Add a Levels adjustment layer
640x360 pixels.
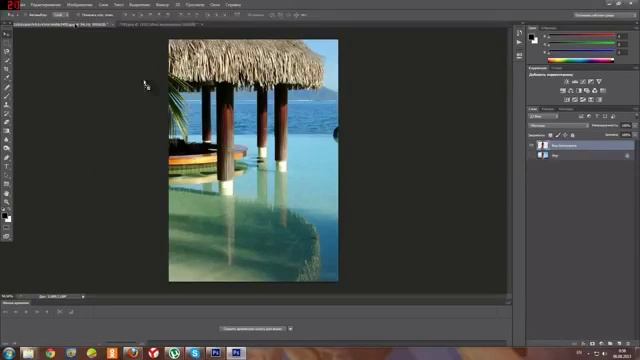pos(575,82)
